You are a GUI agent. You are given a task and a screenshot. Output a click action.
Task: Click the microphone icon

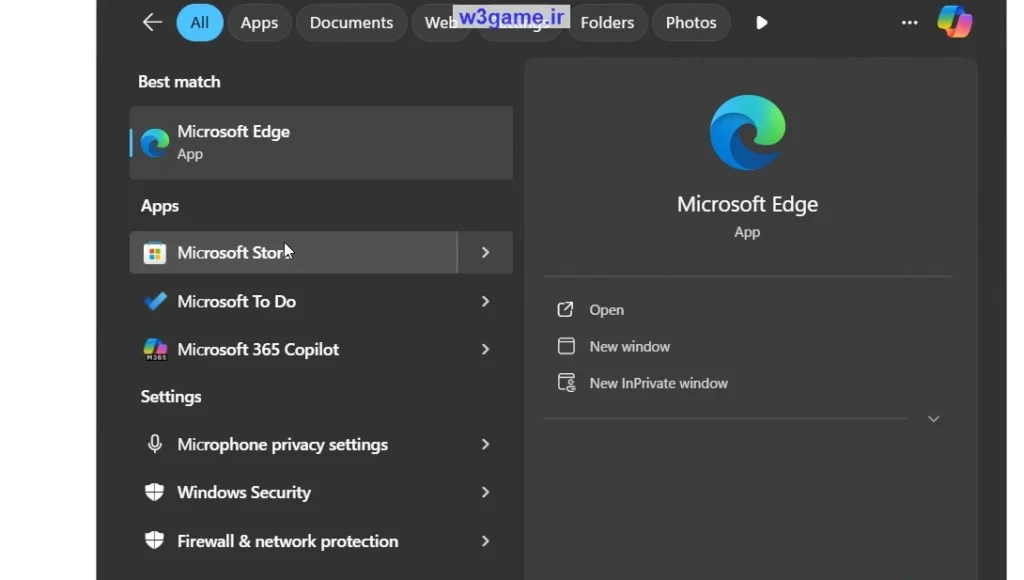[155, 444]
